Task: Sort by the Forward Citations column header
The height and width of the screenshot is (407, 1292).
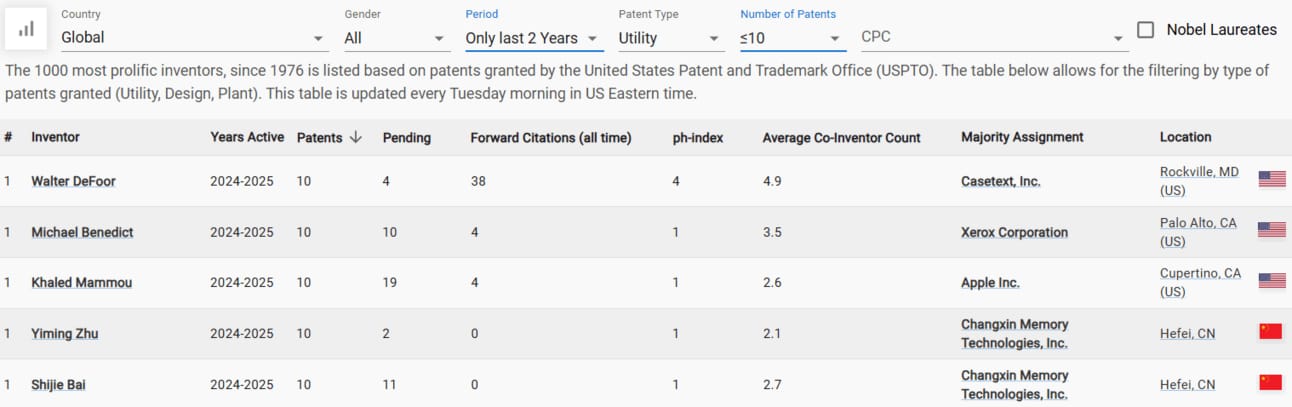Action: (x=550, y=137)
